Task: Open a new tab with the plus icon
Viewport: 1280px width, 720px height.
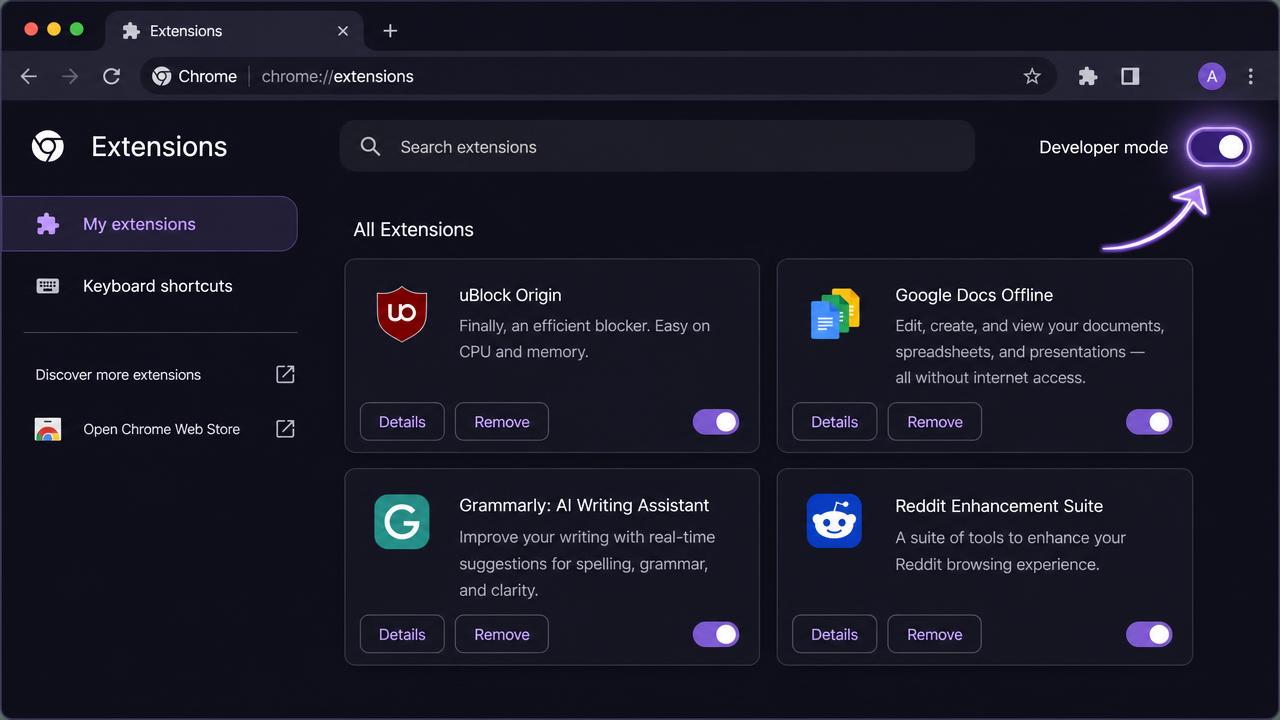Action: click(390, 31)
